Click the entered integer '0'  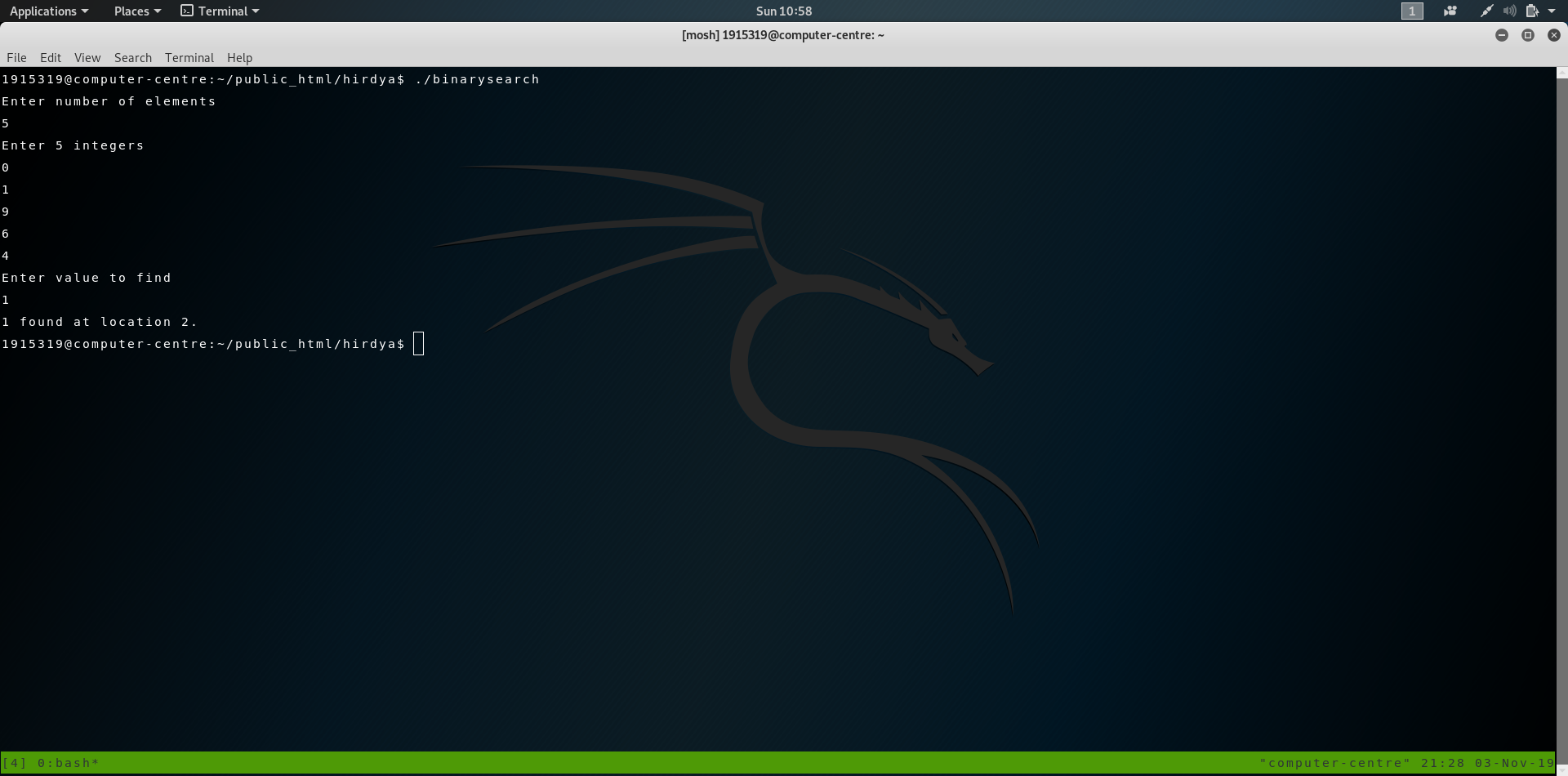click(x=6, y=167)
